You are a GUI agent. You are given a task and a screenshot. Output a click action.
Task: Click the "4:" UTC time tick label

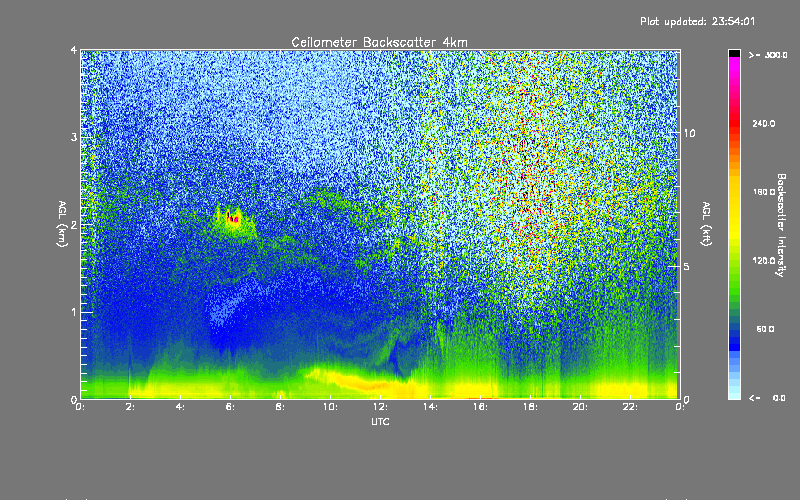(x=181, y=407)
